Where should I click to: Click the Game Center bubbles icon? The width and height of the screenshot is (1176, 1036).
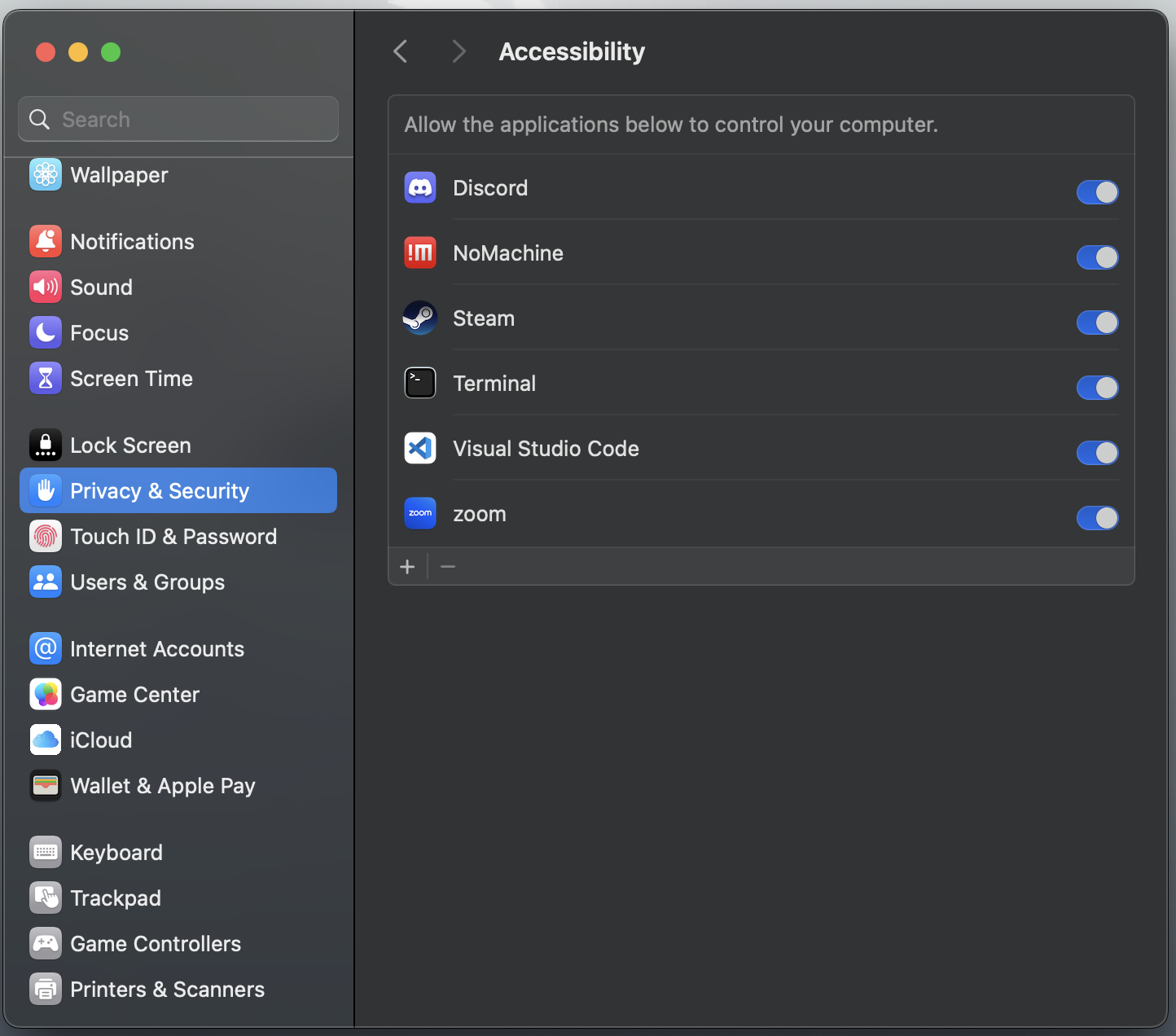(x=46, y=694)
